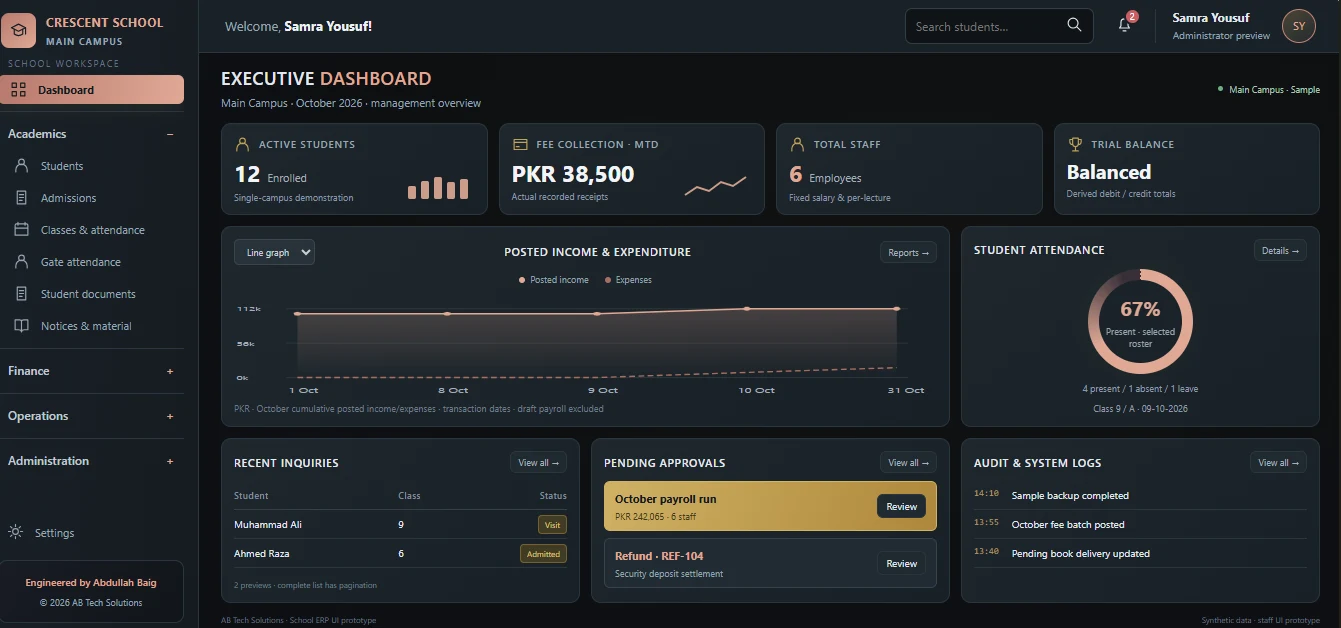Screen dimensions: 1341x628
Task: Click the Notices & material book icon
Action: (x=21, y=326)
